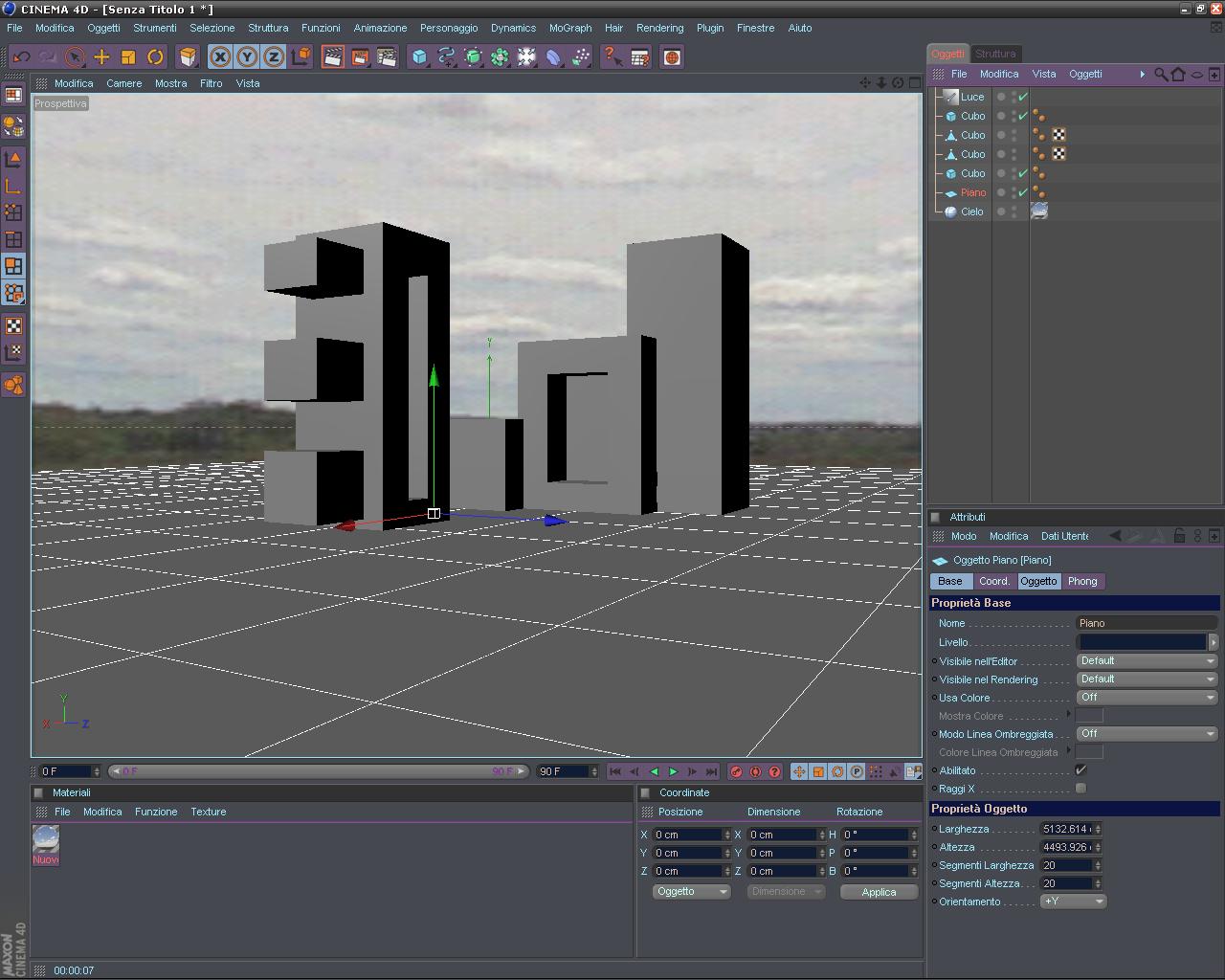Switch to the Coord. attribute tab
This screenshot has height=980, width=1225.
click(994, 581)
